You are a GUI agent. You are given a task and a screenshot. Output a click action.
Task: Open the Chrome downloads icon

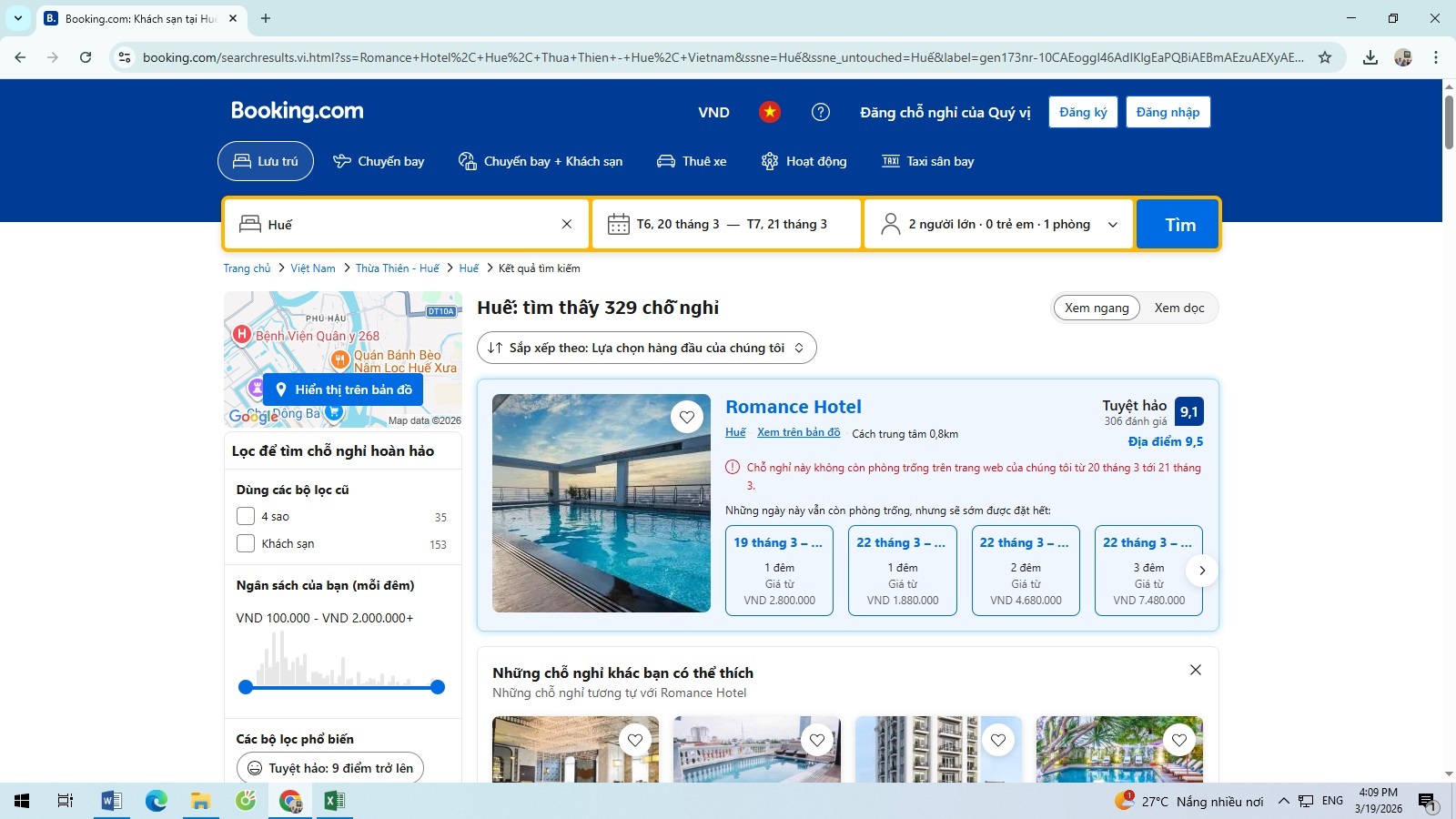tap(1370, 57)
